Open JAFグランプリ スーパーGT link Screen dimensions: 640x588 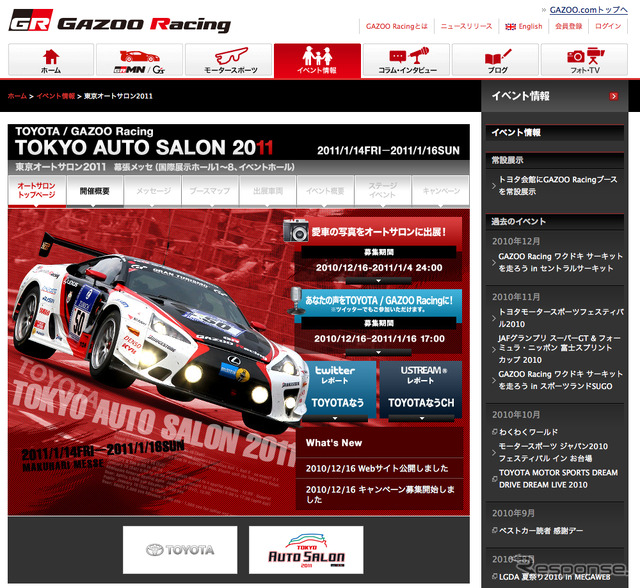560,349
